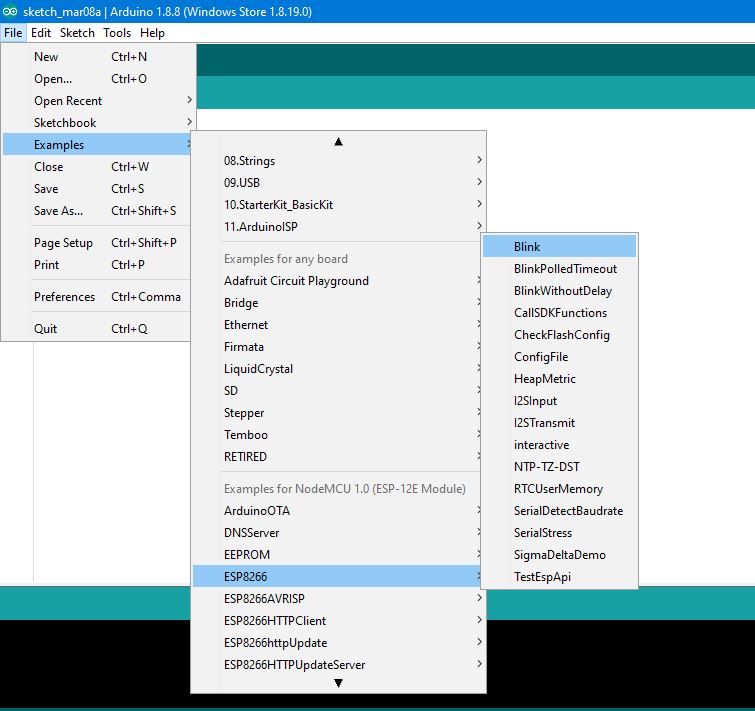The image size is (755, 711).
Task: Expand the 10.StarterKit_BasicKit examples
Action: coord(338,205)
